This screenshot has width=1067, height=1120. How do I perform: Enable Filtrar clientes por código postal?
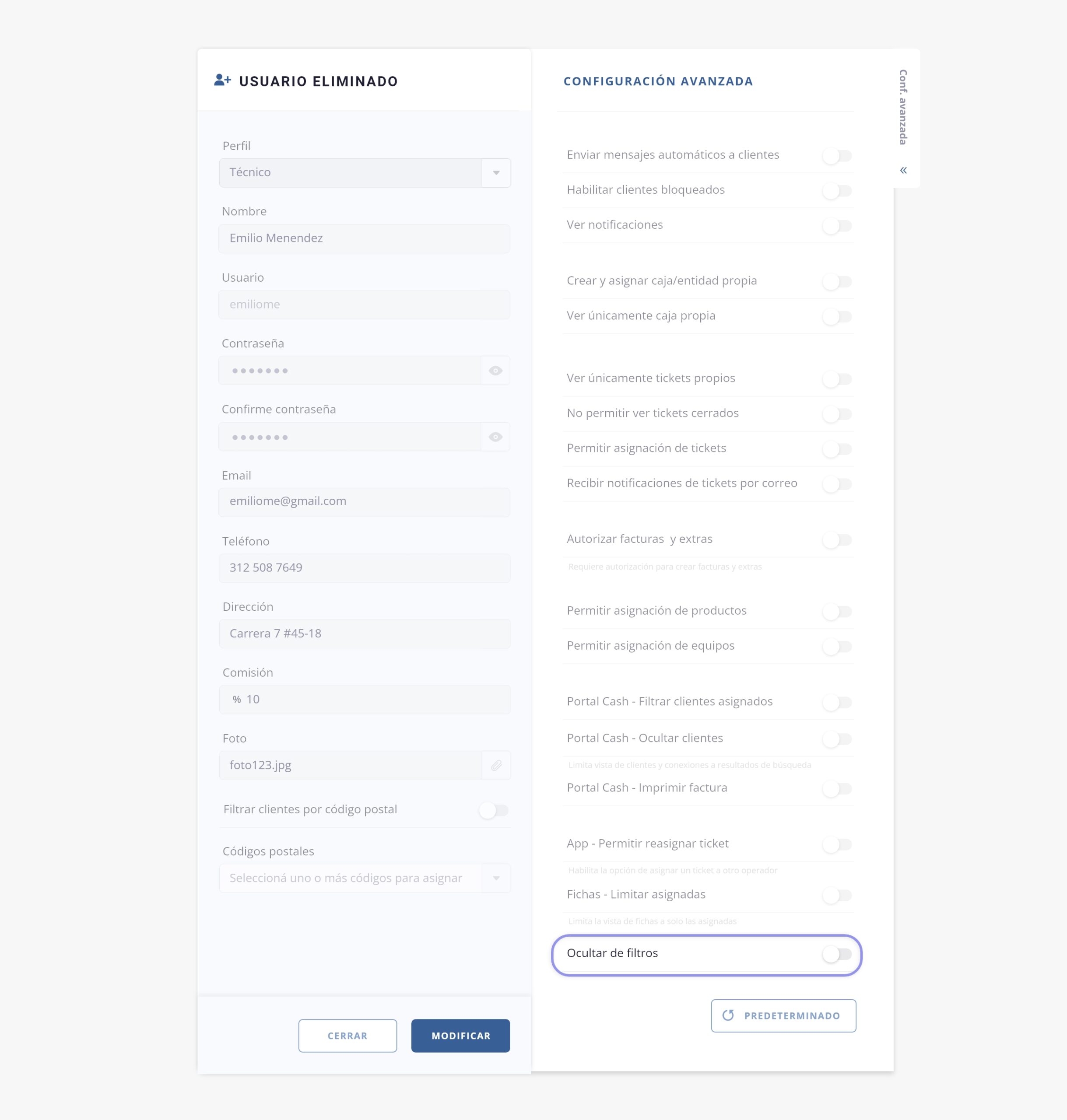click(x=494, y=810)
